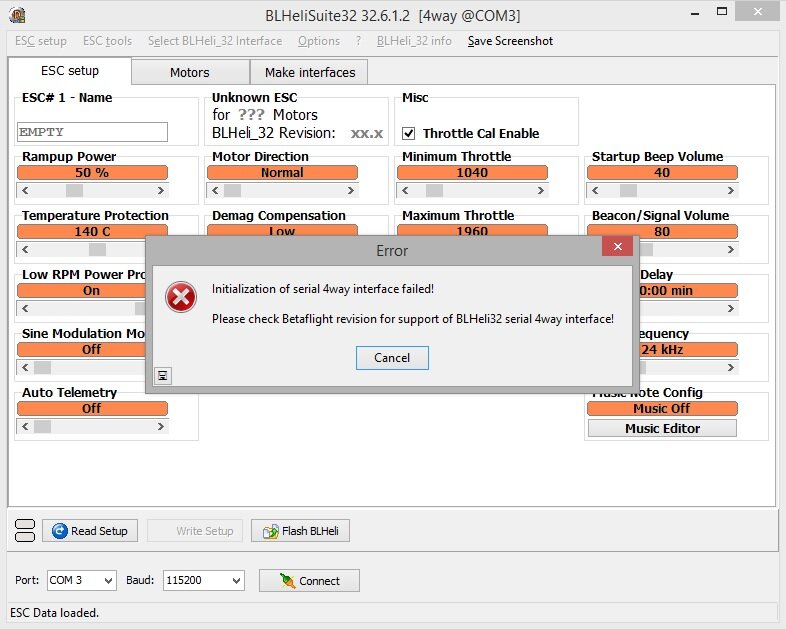Click the red error icon in dialog
The image size is (786, 629).
pyautogui.click(x=181, y=297)
